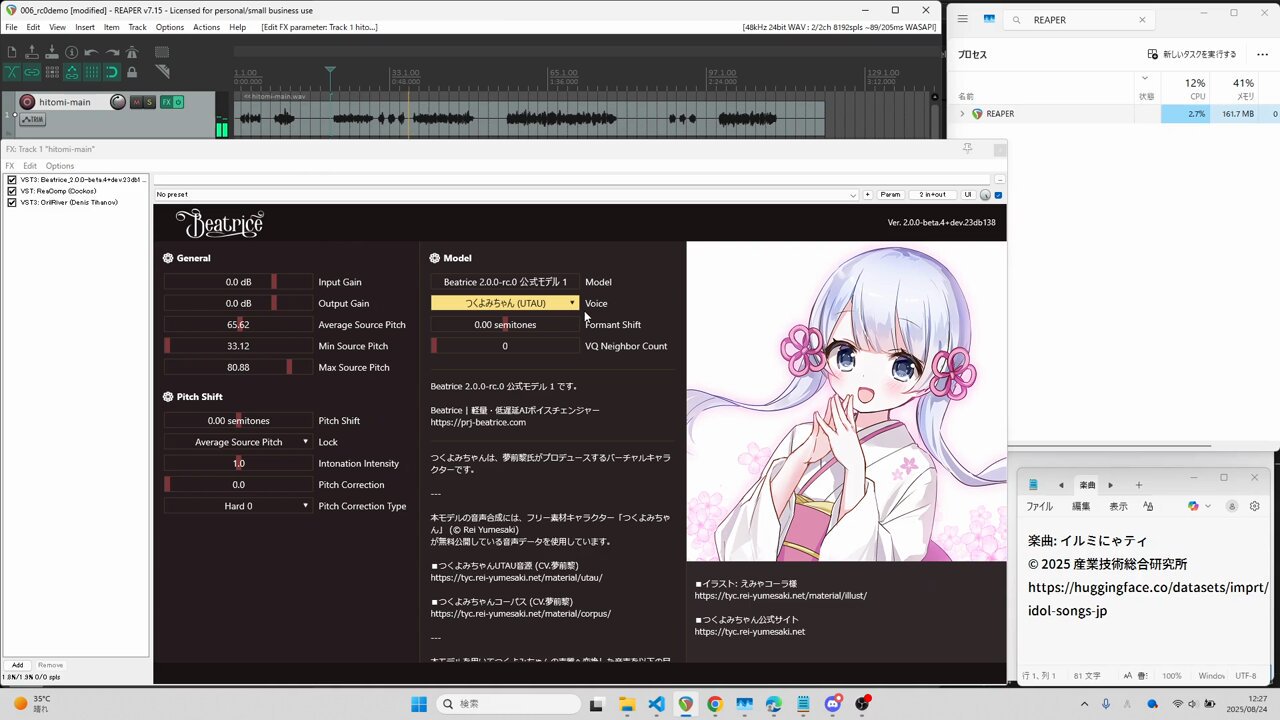Toggle the plugin enabled blue checkbox

998,195
